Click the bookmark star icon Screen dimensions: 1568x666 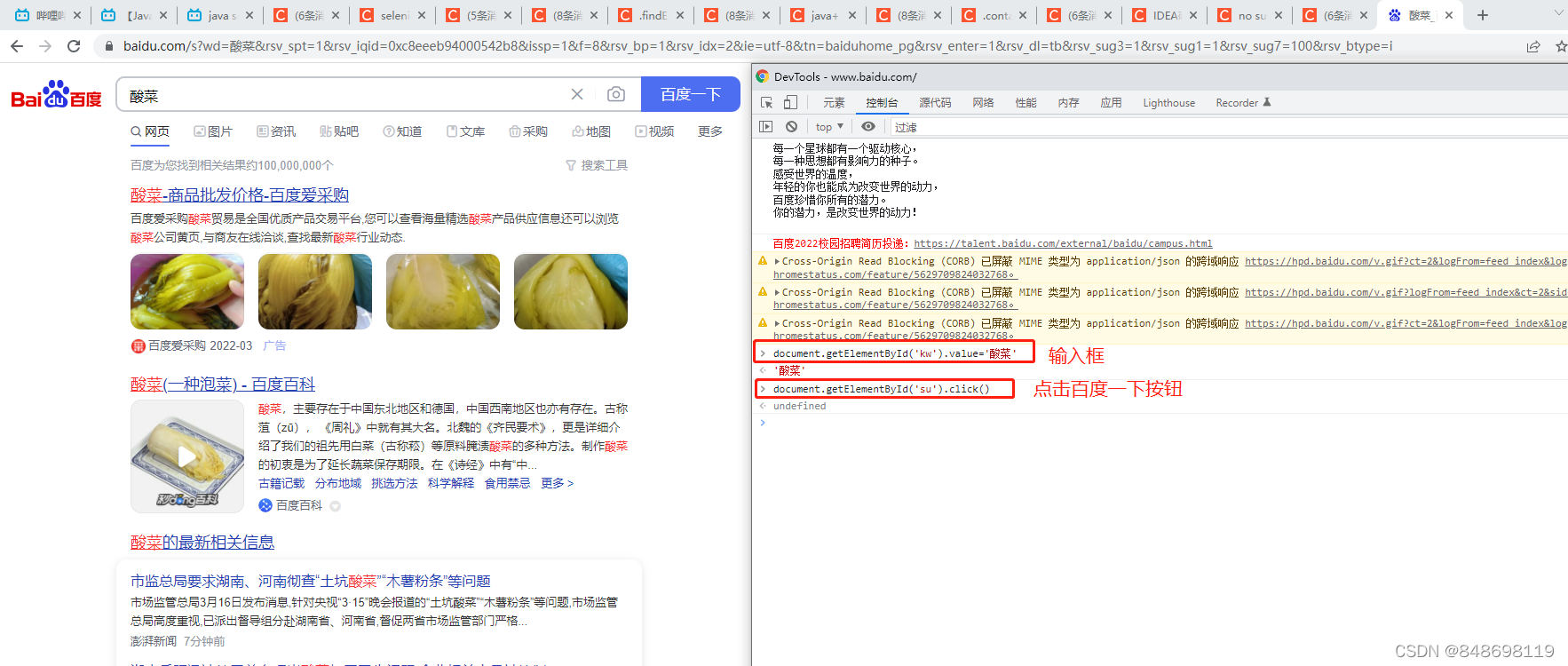click(1560, 46)
